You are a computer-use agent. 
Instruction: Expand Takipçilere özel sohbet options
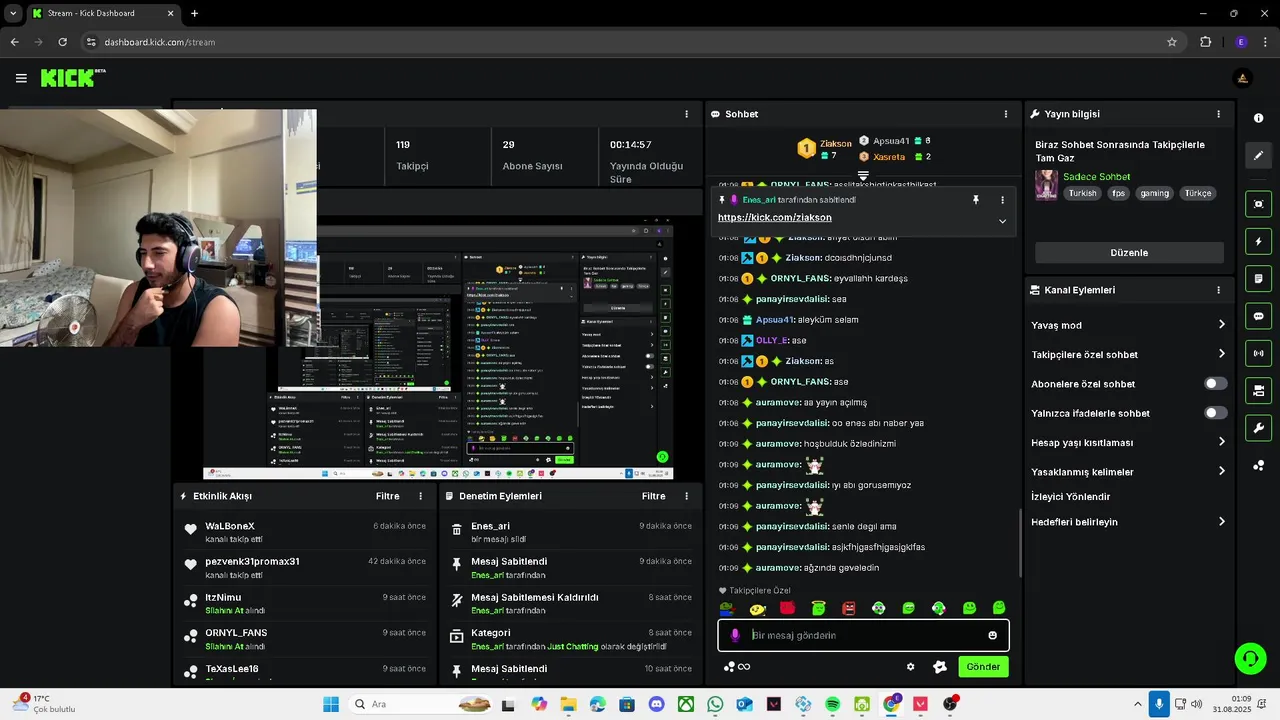click(x=1222, y=353)
